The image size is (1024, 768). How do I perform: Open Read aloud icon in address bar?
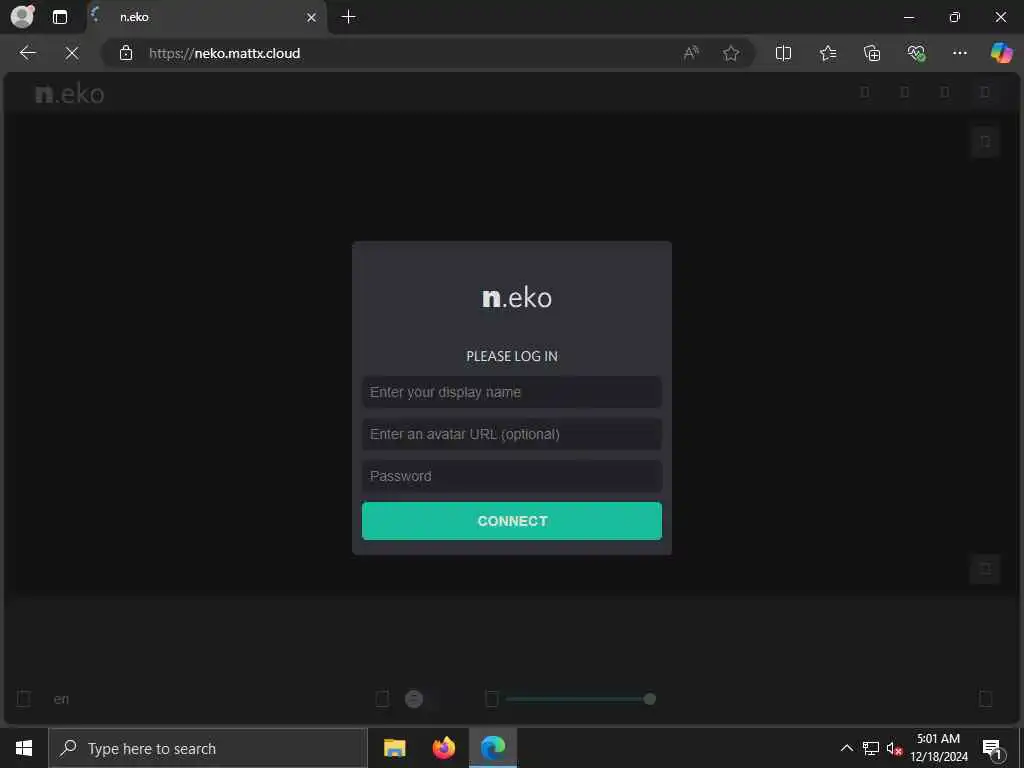[691, 53]
